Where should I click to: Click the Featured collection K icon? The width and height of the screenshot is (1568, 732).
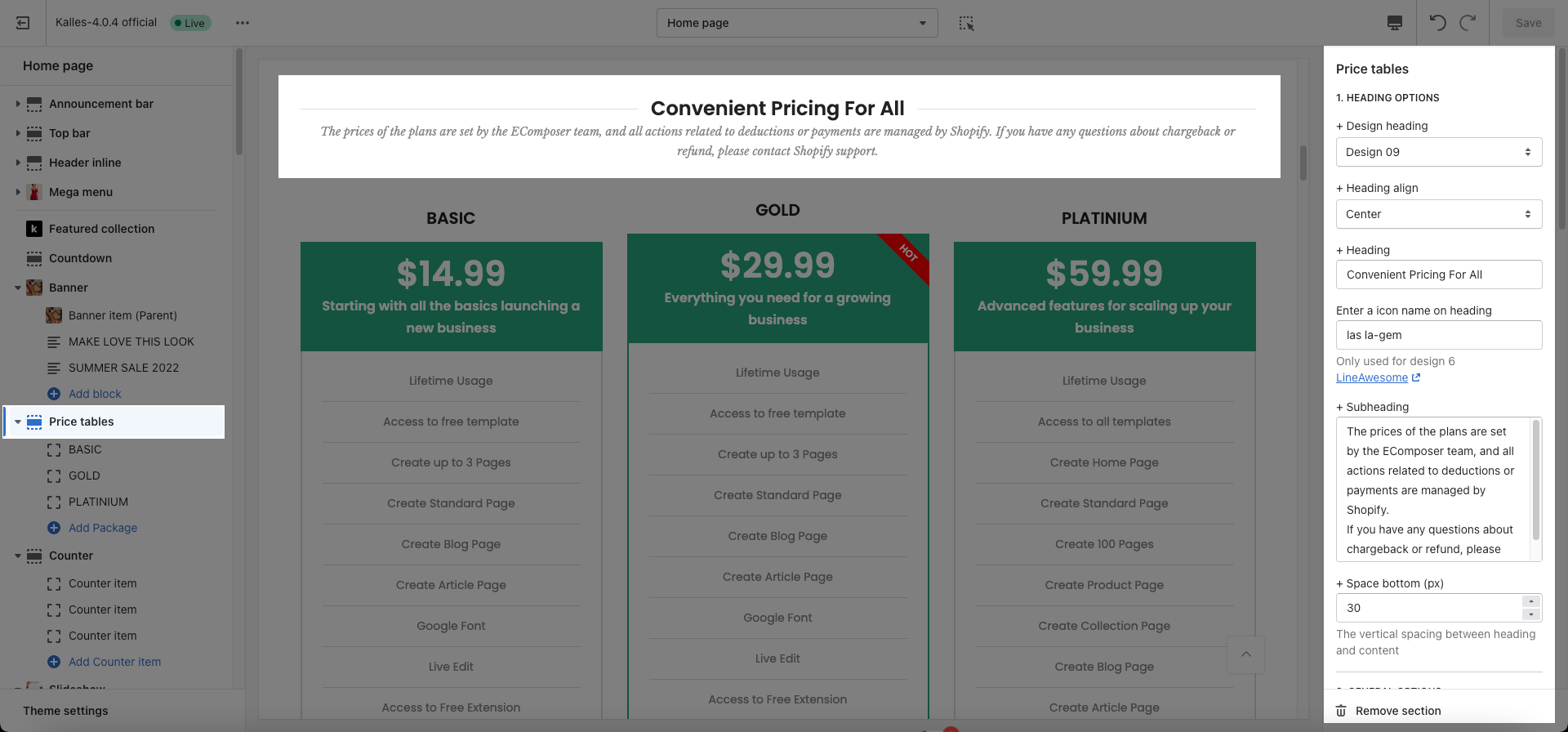[x=34, y=229]
